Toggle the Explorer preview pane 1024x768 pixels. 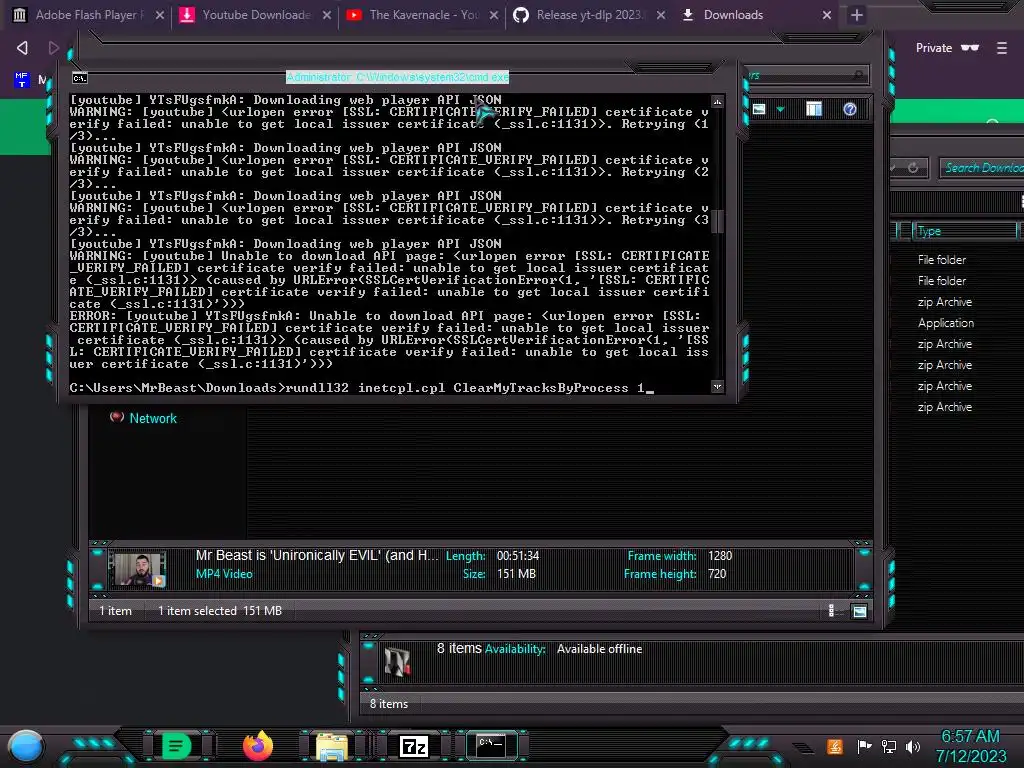click(x=814, y=109)
